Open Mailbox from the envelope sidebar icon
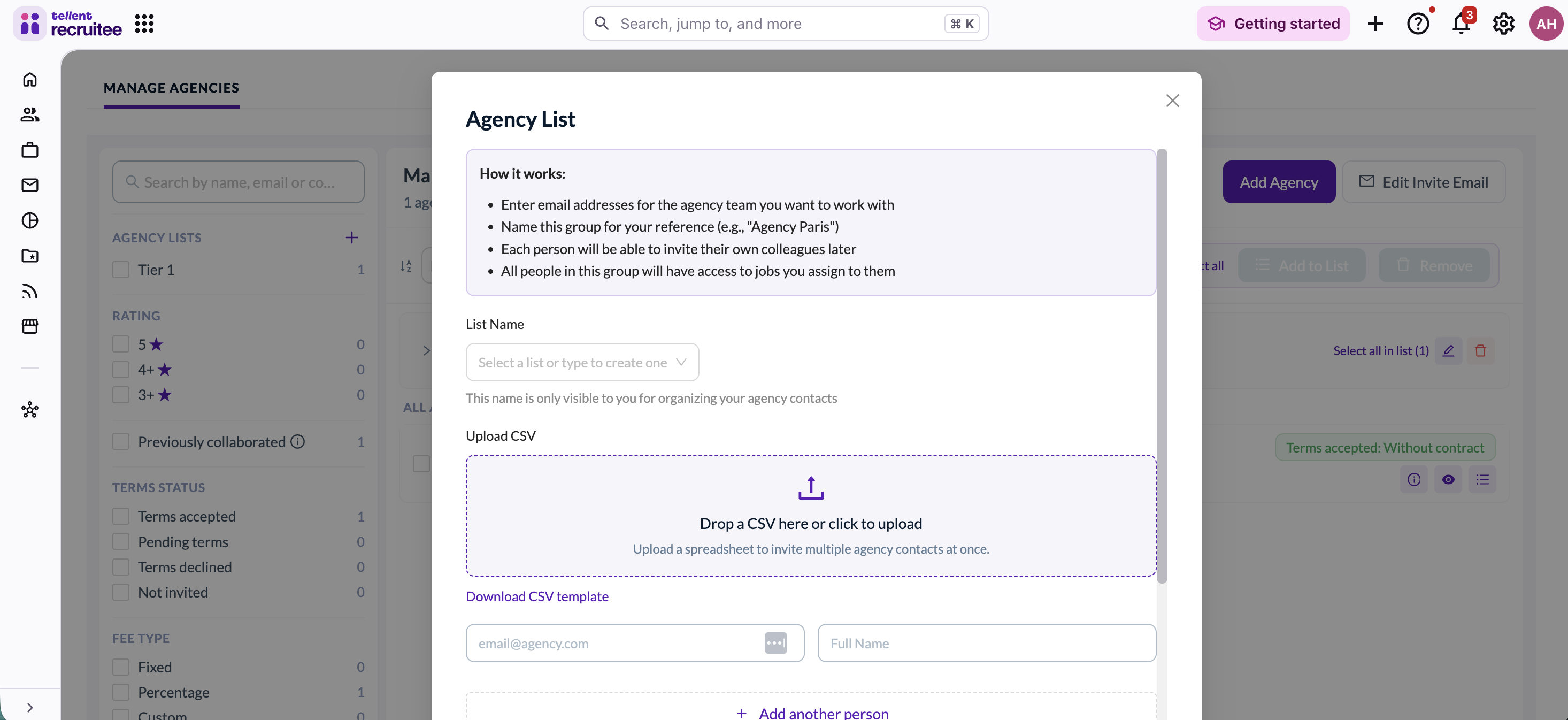The image size is (1568, 720). click(x=30, y=185)
